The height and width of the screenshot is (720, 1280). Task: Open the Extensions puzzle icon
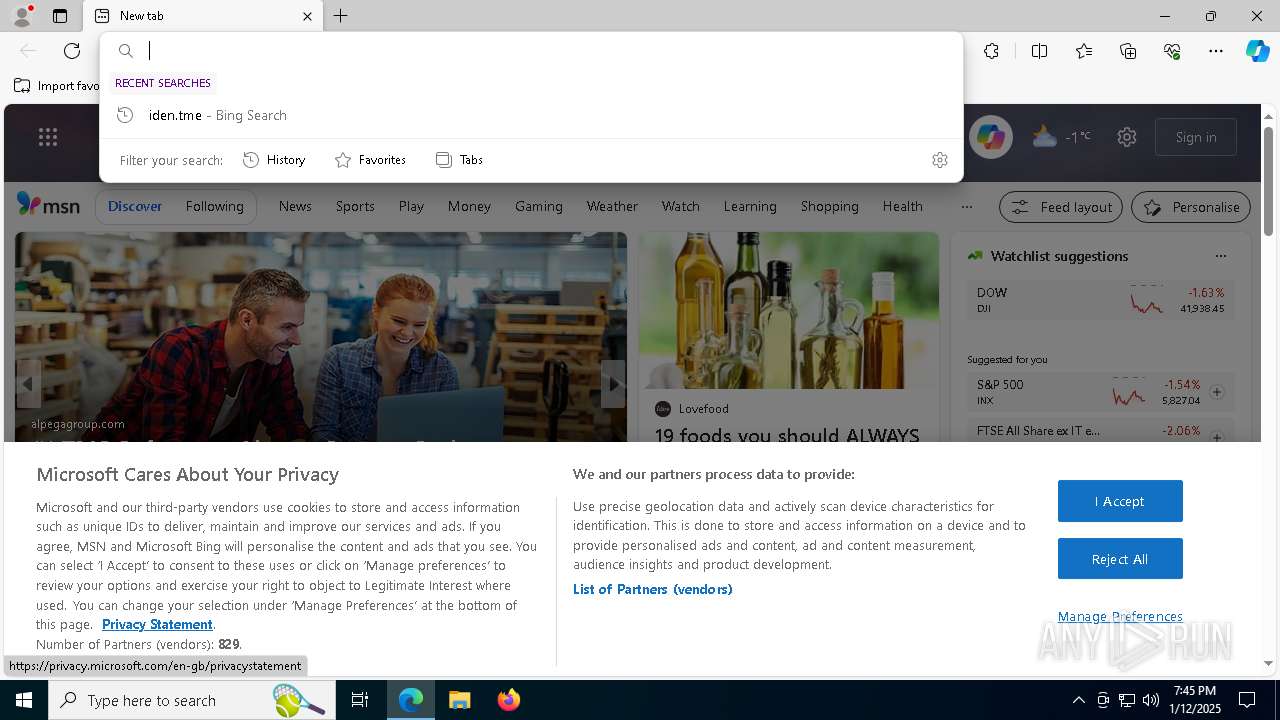(x=991, y=51)
